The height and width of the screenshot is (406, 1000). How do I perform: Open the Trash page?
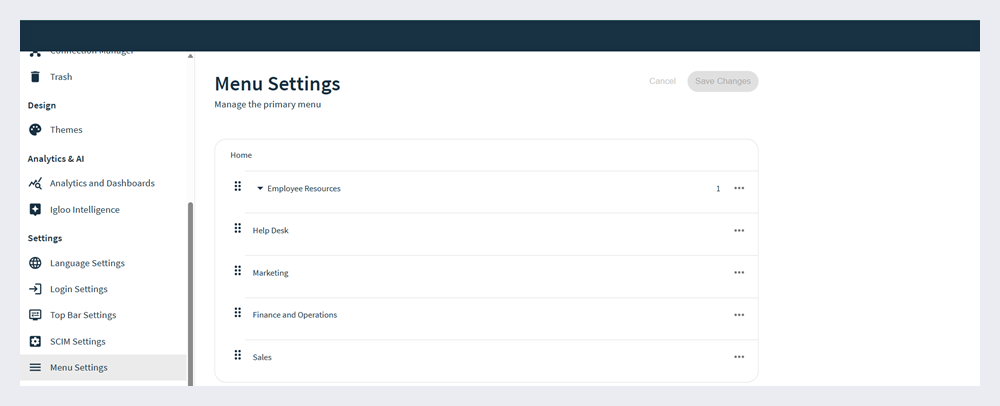pos(61,76)
